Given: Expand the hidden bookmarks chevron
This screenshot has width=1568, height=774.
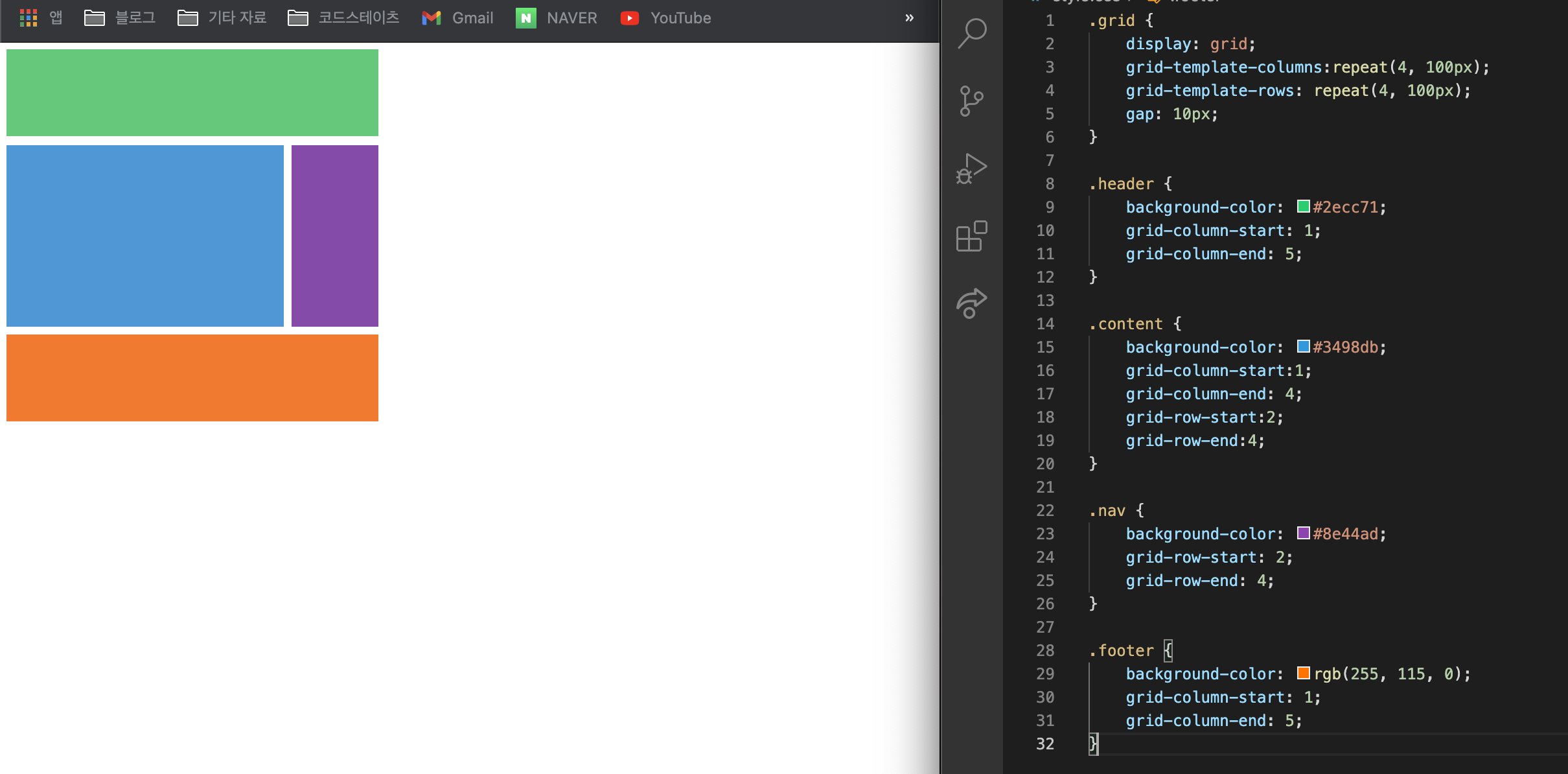Looking at the screenshot, I should (909, 18).
